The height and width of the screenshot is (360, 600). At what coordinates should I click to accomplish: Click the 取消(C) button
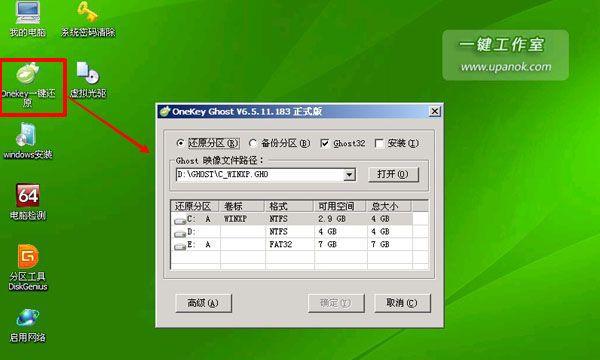coord(402,303)
